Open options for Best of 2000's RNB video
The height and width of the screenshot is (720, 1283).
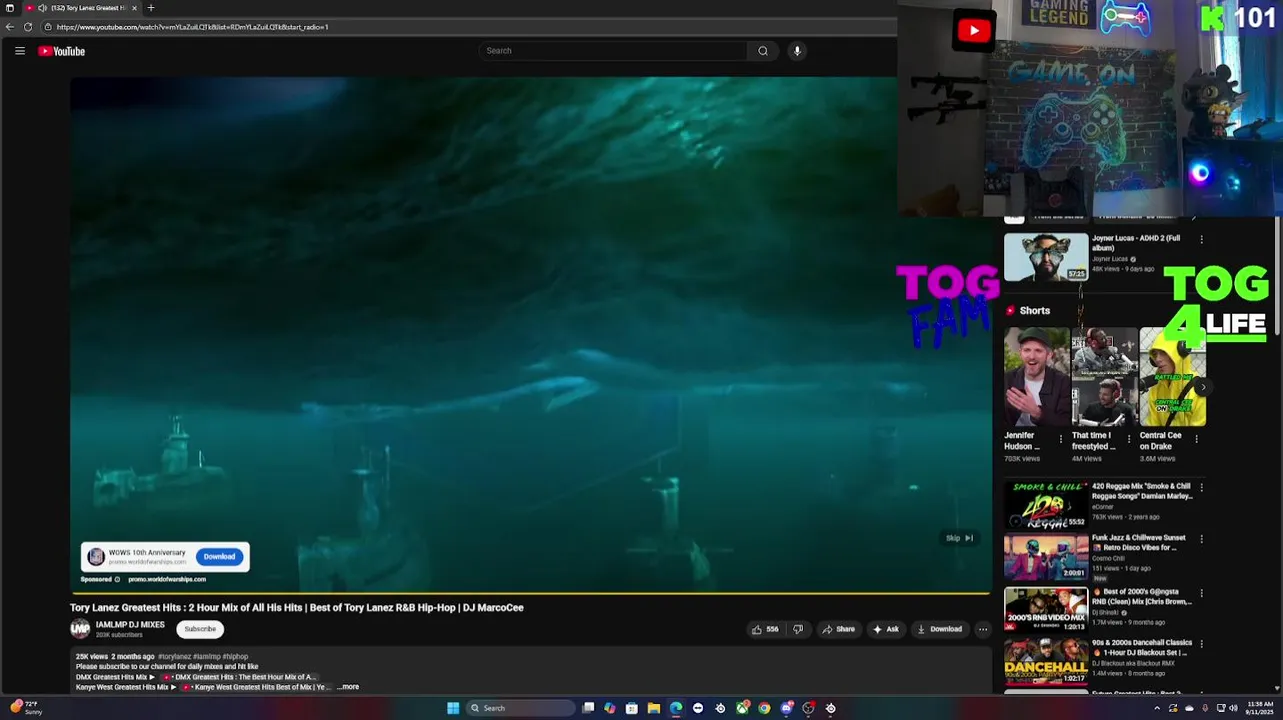click(1201, 593)
